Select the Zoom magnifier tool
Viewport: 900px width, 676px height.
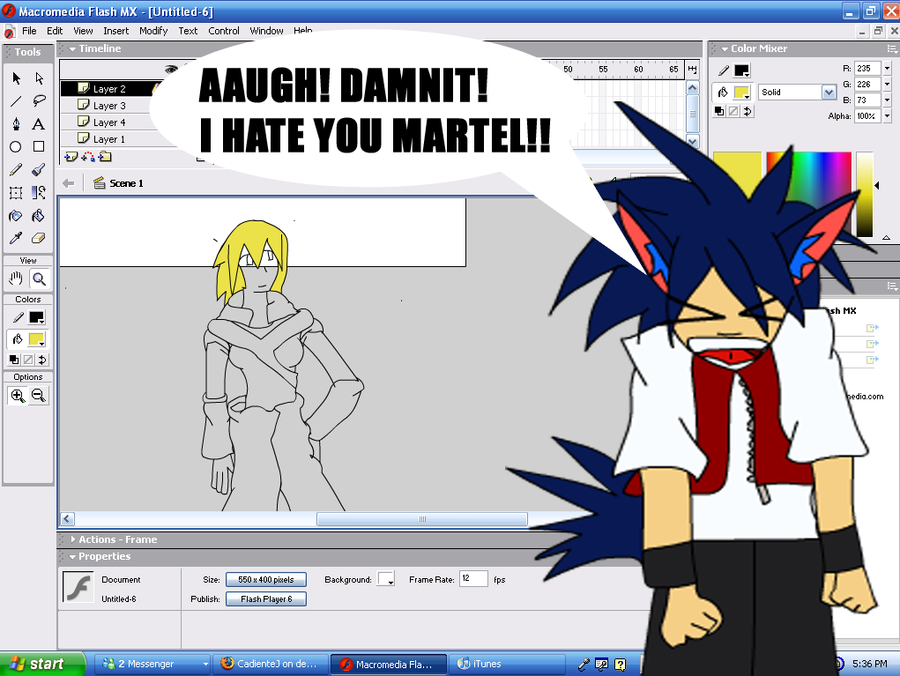click(x=39, y=279)
